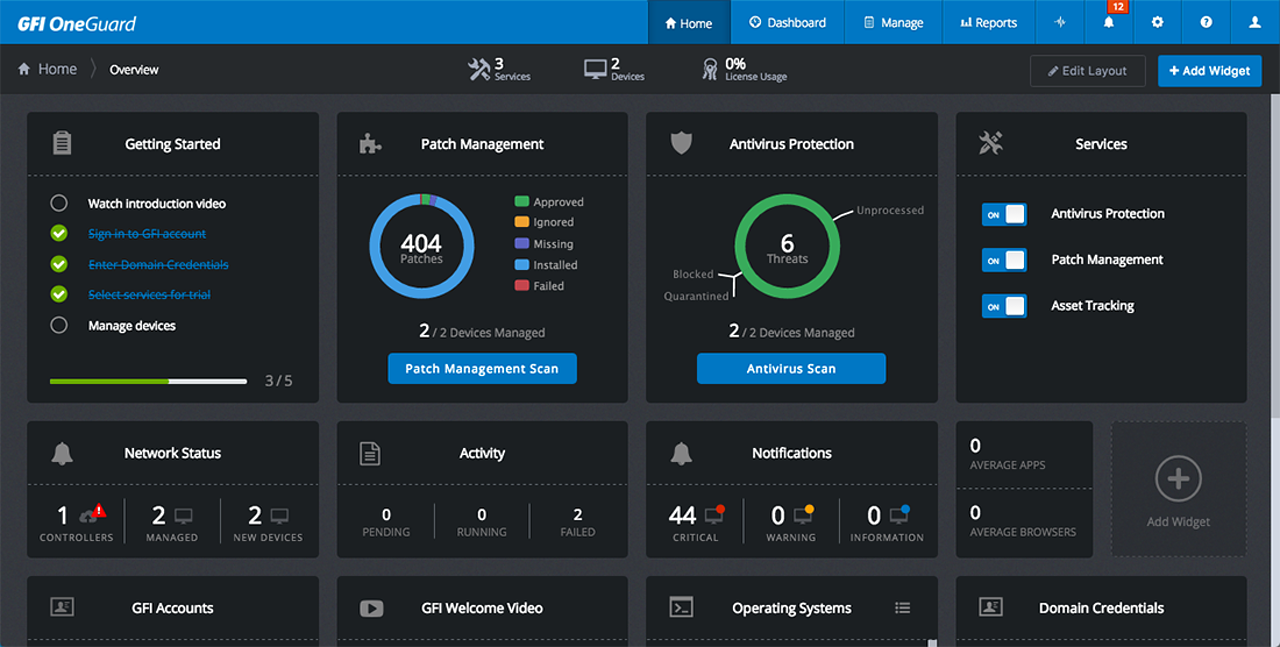Start the Patch Management Scan
Image resolution: width=1280 pixels, height=647 pixels.
(482, 369)
